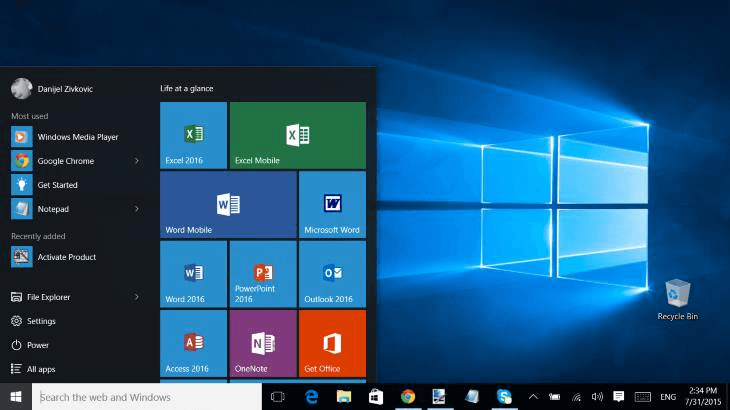Launch the OneNote tile
Image resolution: width=730 pixels, height=410 pixels.
[263, 342]
